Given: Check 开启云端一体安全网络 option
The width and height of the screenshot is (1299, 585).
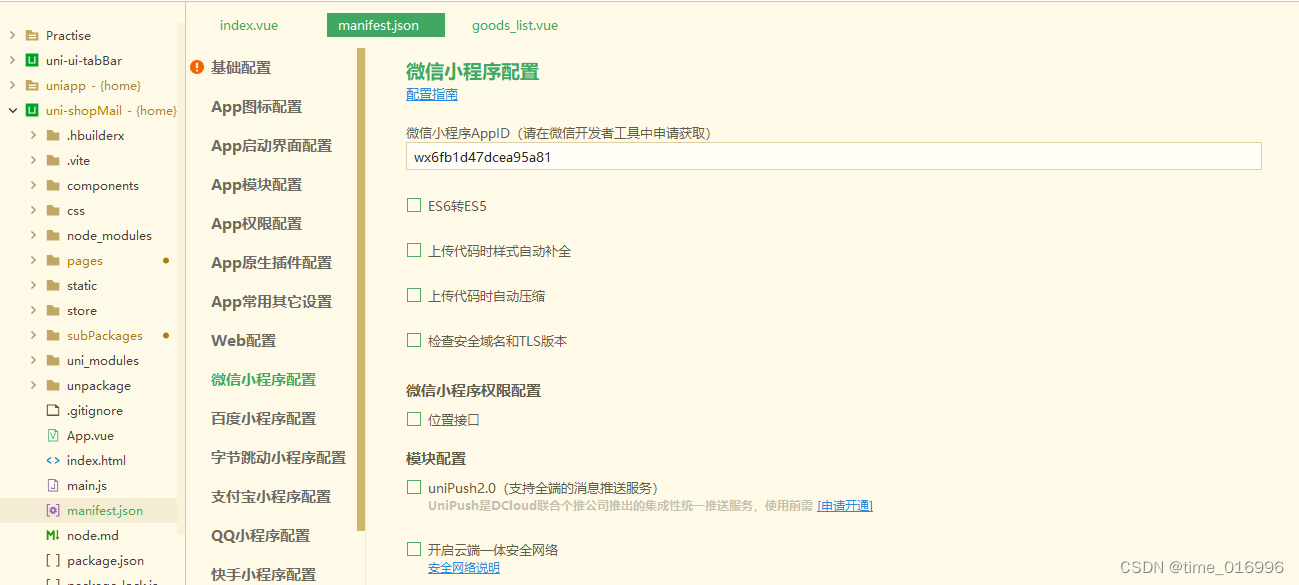Looking at the screenshot, I should coord(414,549).
